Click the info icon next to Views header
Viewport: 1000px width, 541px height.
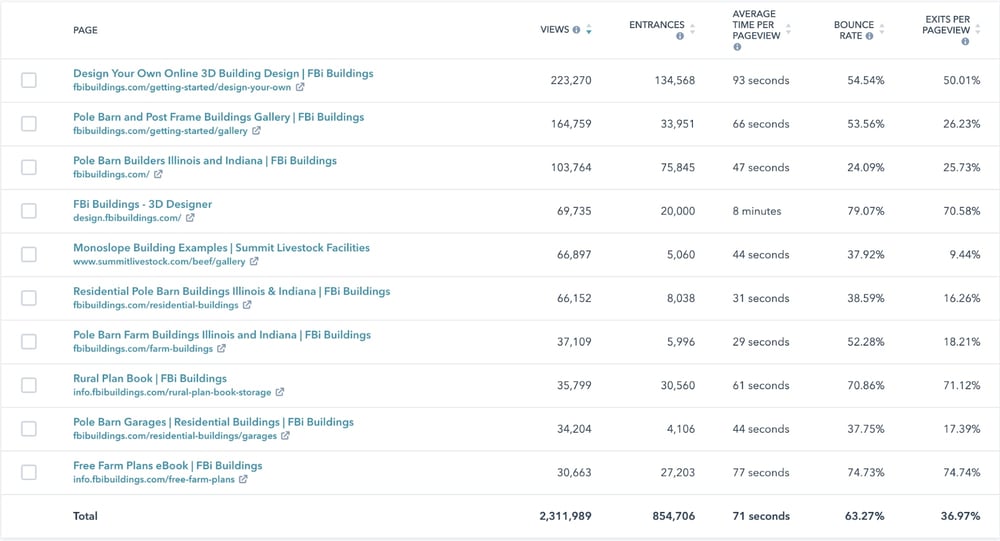[576, 30]
